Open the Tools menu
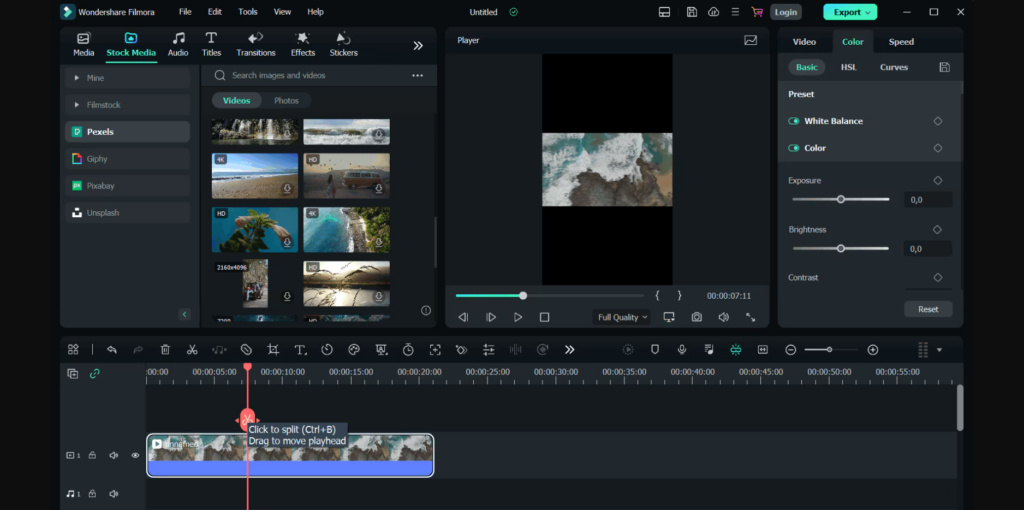The image size is (1024, 510). tap(247, 12)
